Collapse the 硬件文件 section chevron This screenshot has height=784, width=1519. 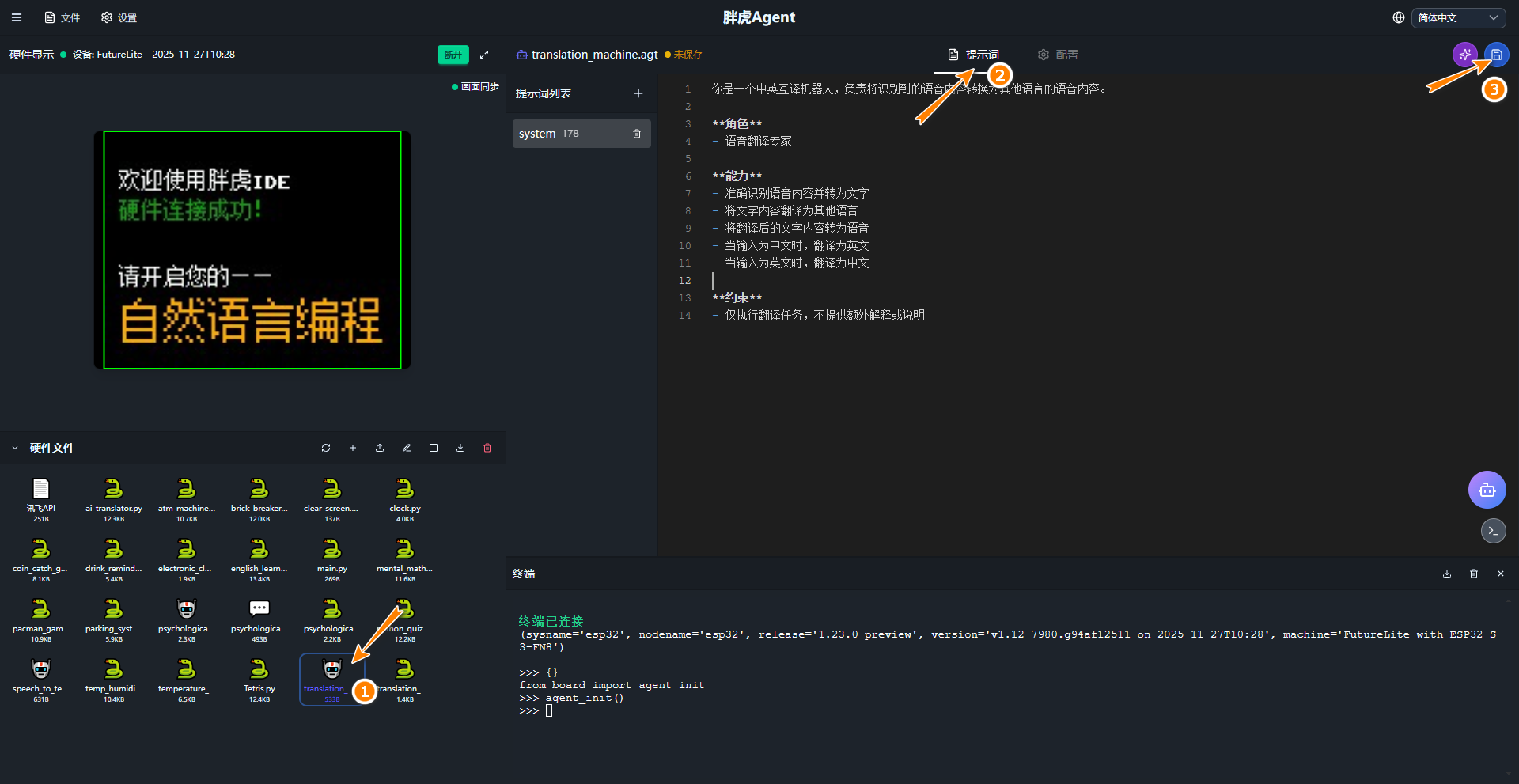15,448
